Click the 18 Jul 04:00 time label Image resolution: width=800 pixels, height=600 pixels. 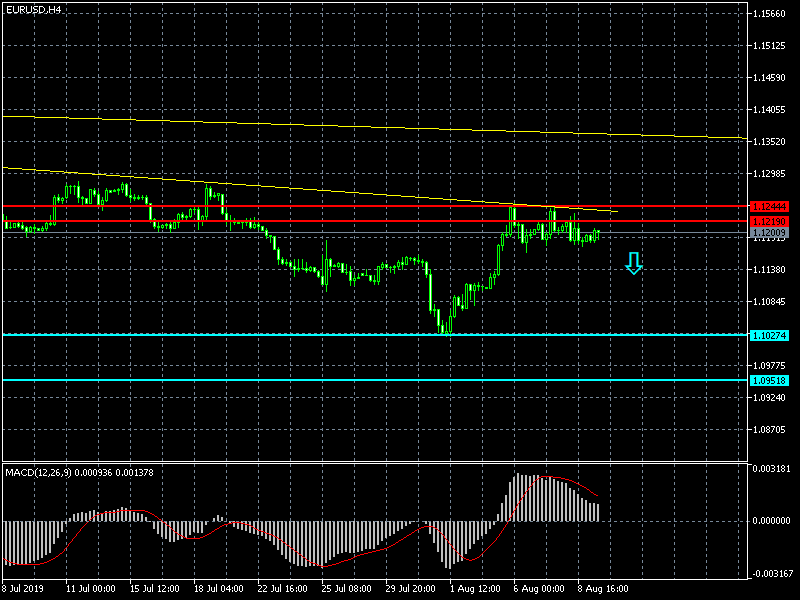(x=219, y=589)
